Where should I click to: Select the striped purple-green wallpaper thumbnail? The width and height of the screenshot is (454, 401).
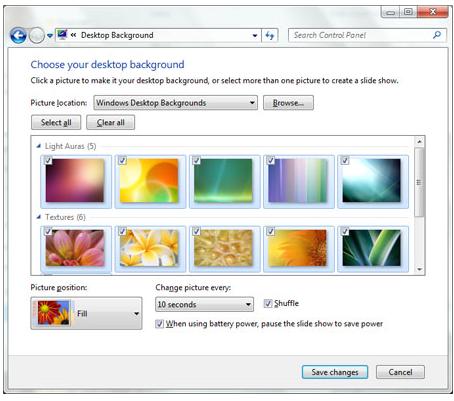(298, 181)
